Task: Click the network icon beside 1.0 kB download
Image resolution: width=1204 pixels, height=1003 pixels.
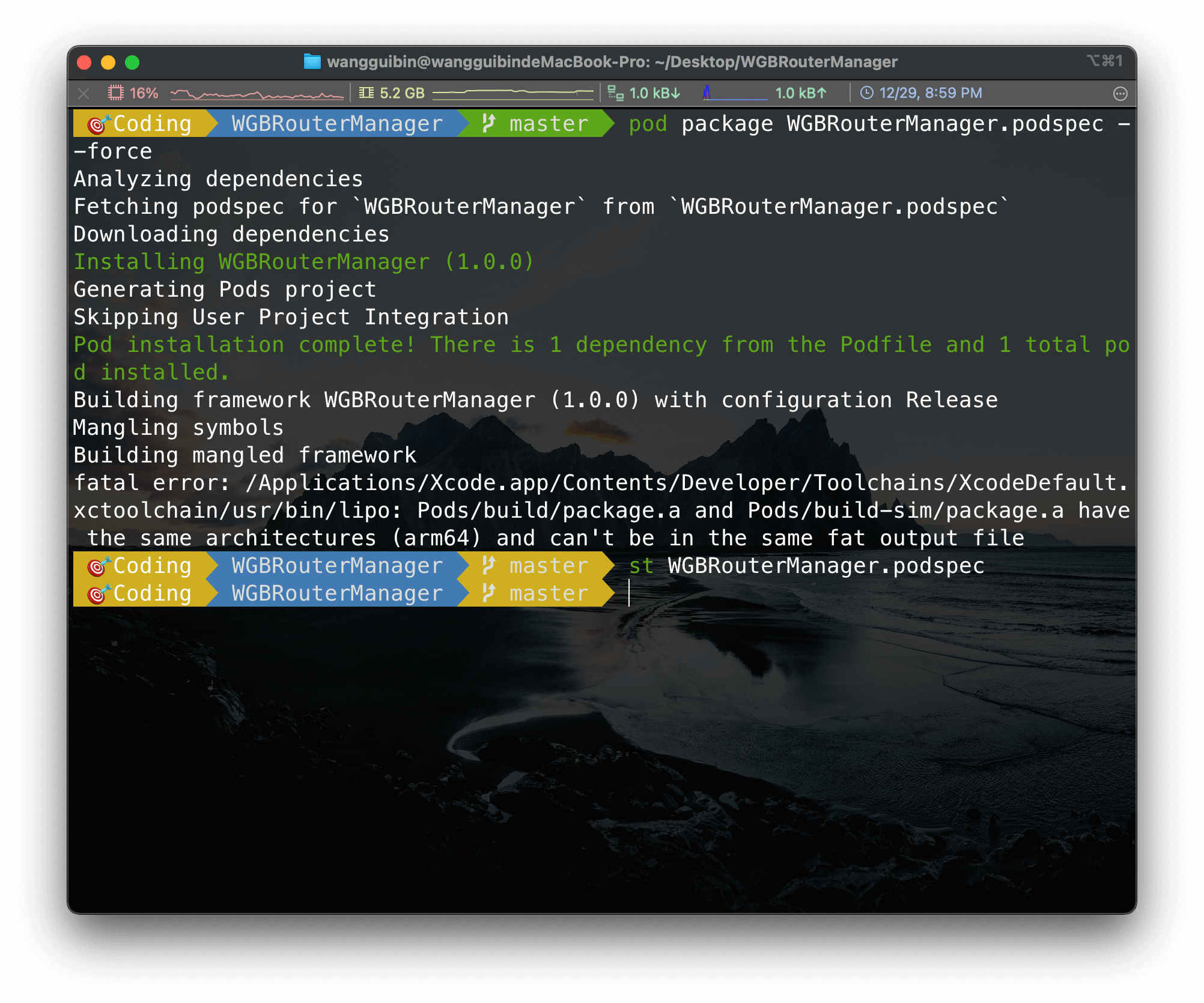Action: 615,93
